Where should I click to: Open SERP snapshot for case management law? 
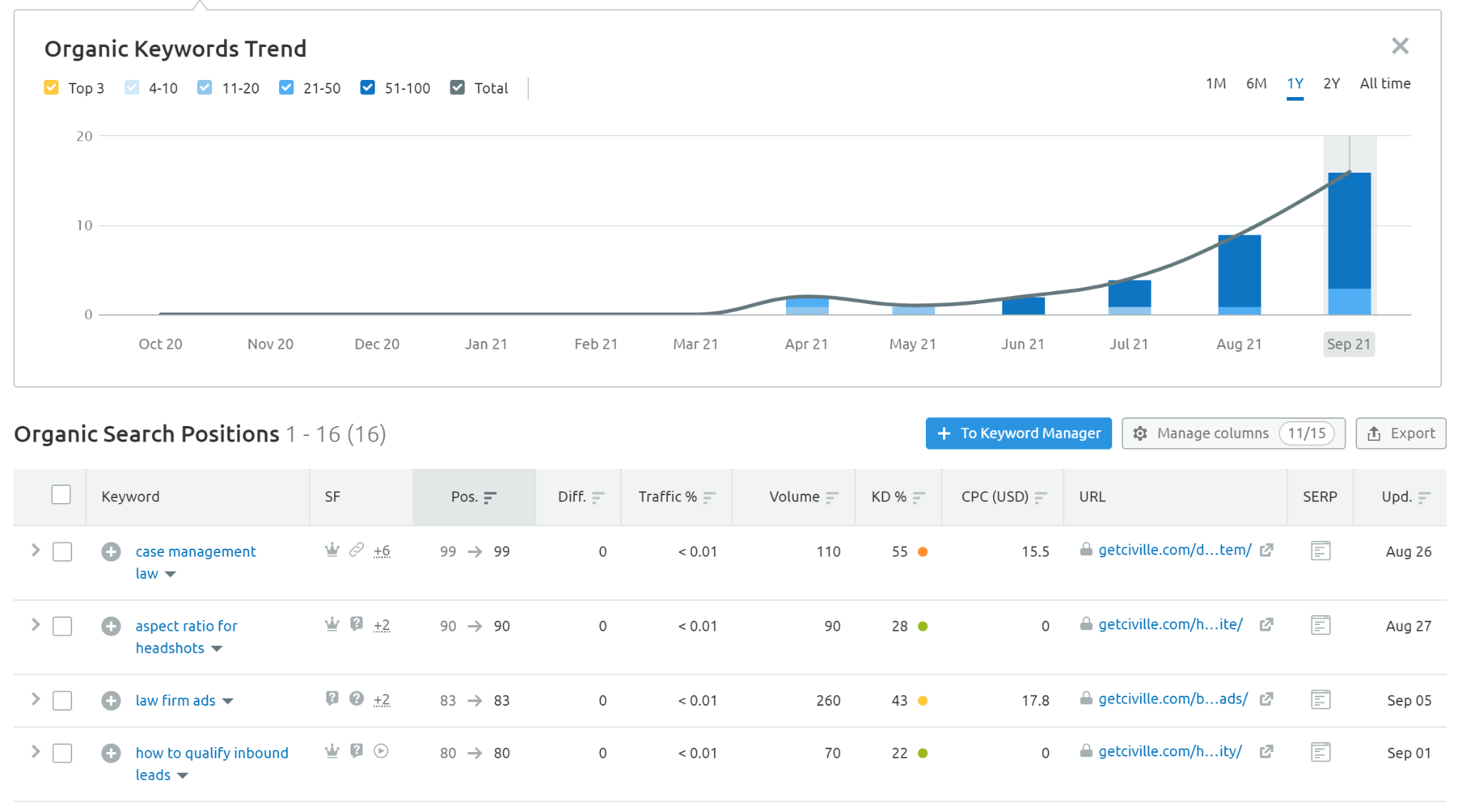[x=1320, y=551]
